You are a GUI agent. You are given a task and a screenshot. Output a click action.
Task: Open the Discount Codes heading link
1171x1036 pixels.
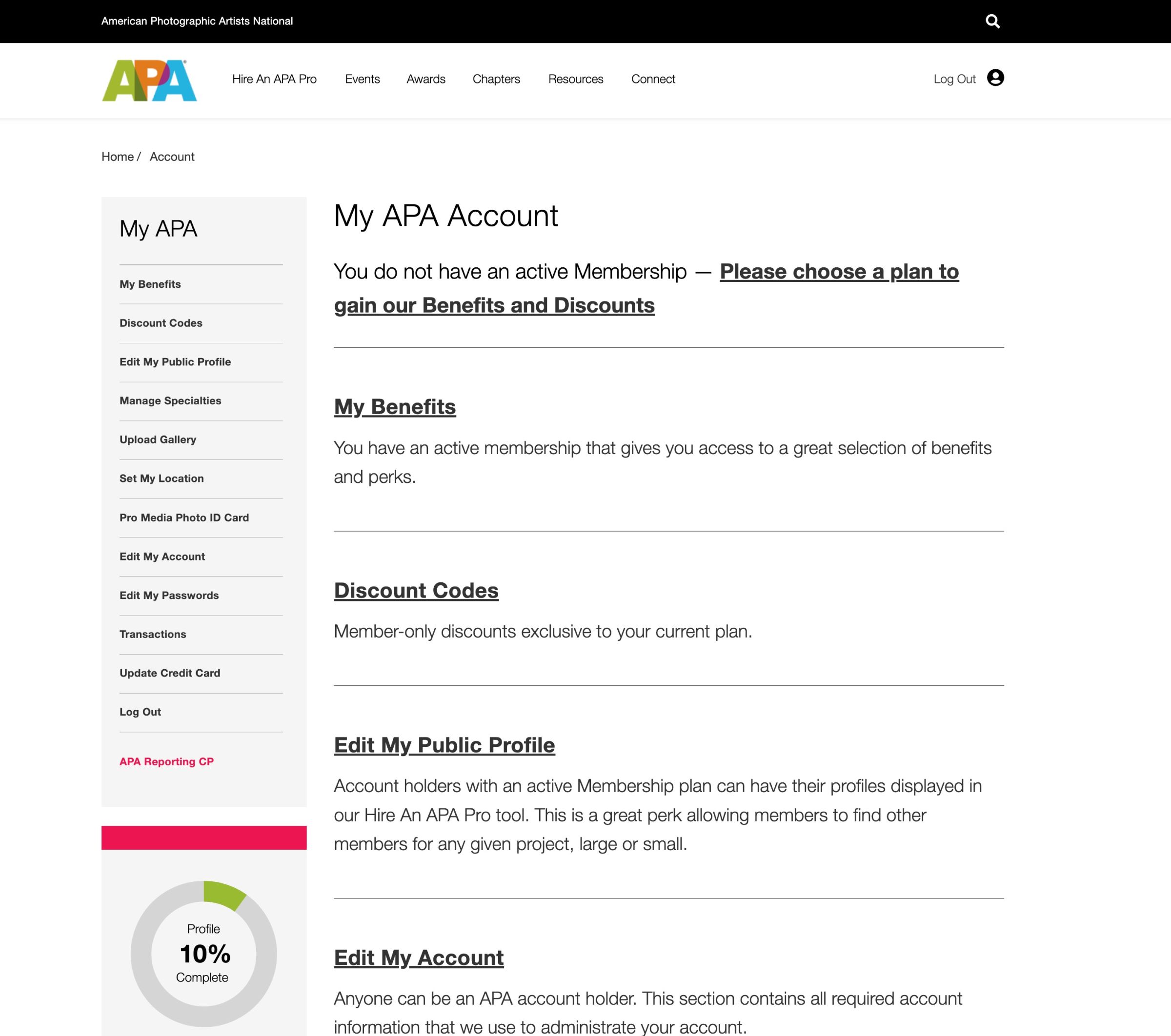pyautogui.click(x=416, y=591)
